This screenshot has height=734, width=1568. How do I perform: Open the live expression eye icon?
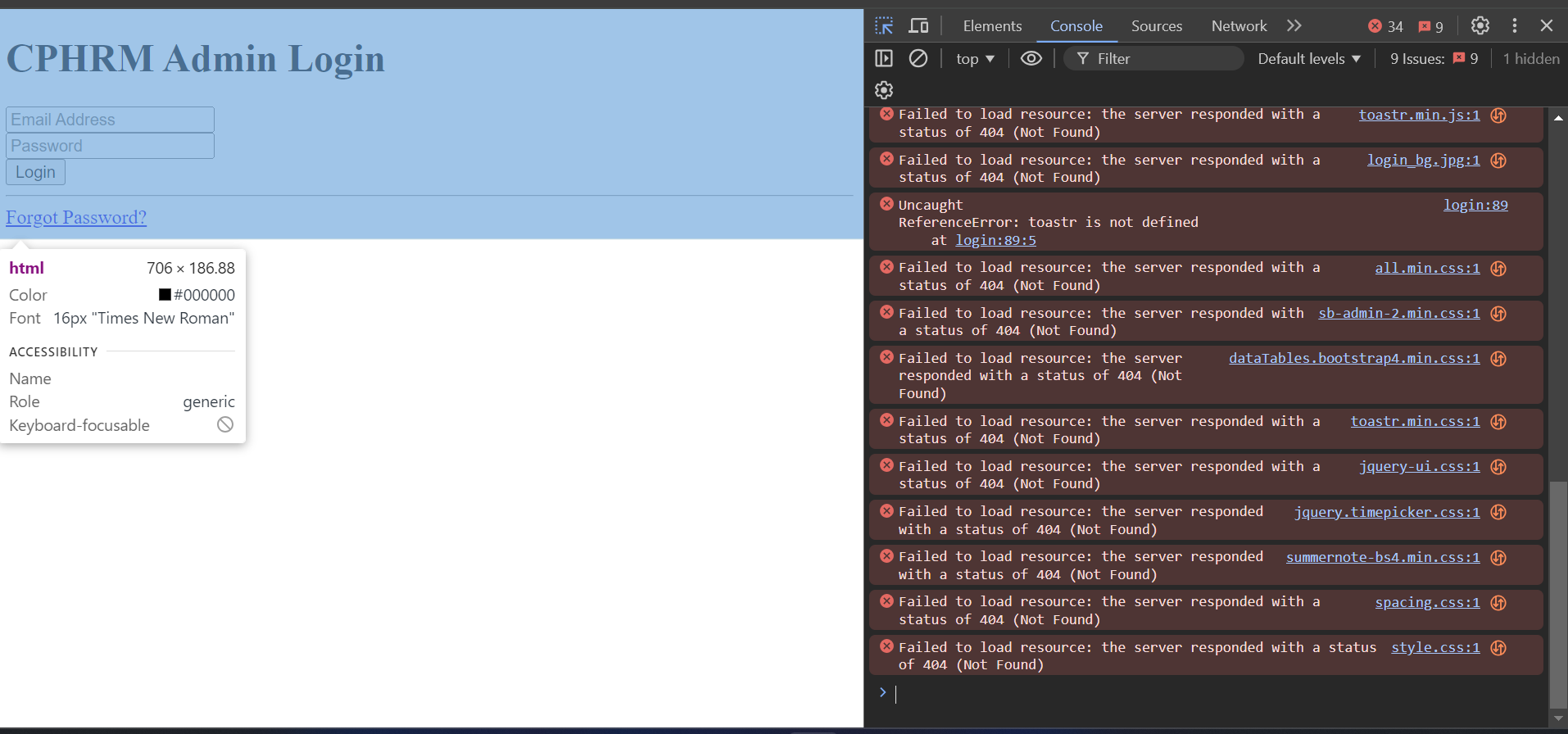[1031, 58]
